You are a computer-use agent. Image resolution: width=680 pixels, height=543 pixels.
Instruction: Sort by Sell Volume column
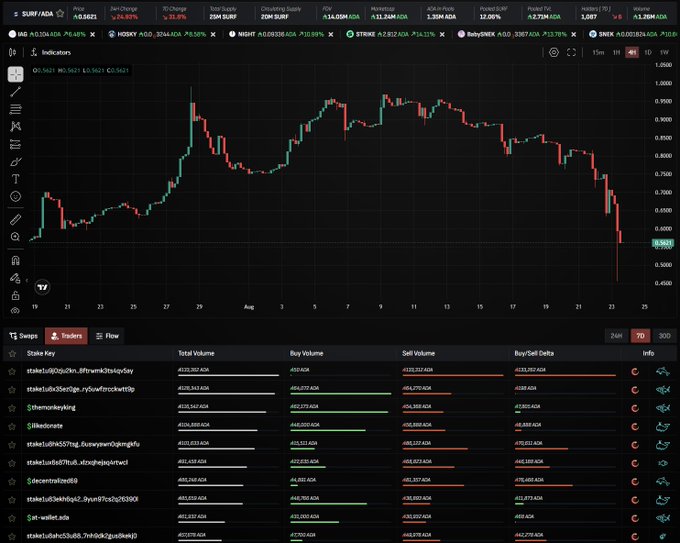click(418, 353)
